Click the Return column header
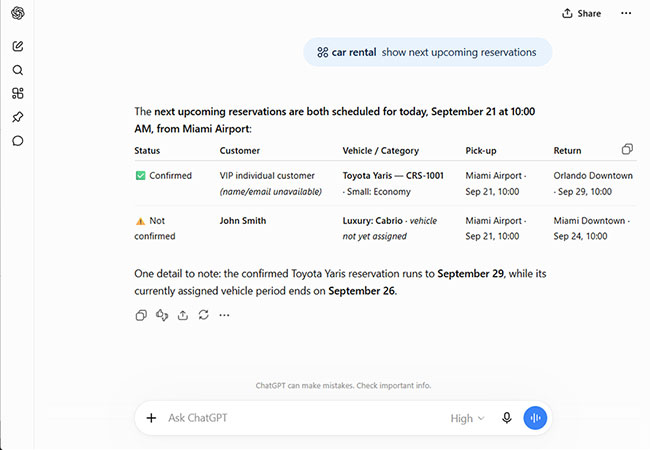This screenshot has width=650, height=450. pyautogui.click(x=567, y=150)
